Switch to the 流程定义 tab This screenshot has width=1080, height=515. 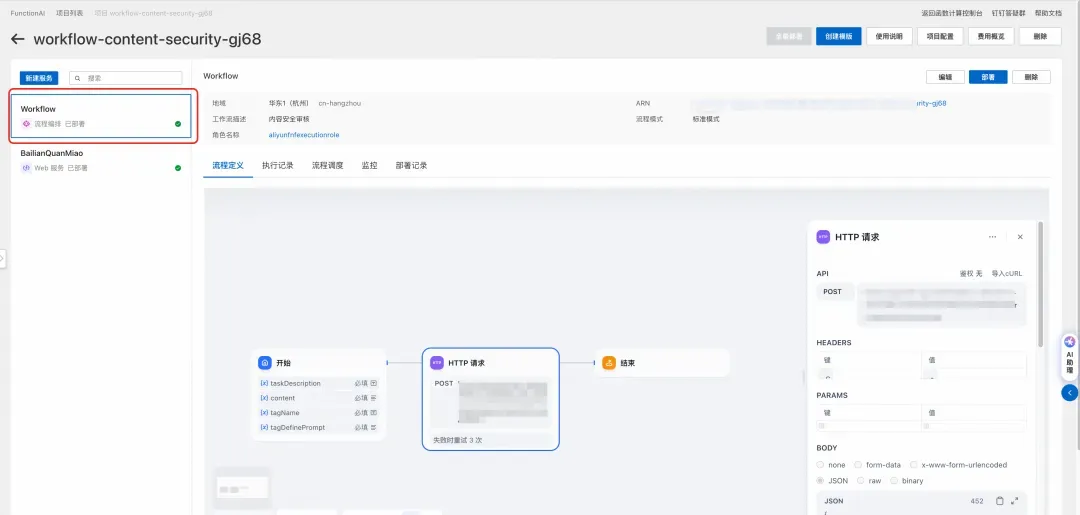click(228, 166)
